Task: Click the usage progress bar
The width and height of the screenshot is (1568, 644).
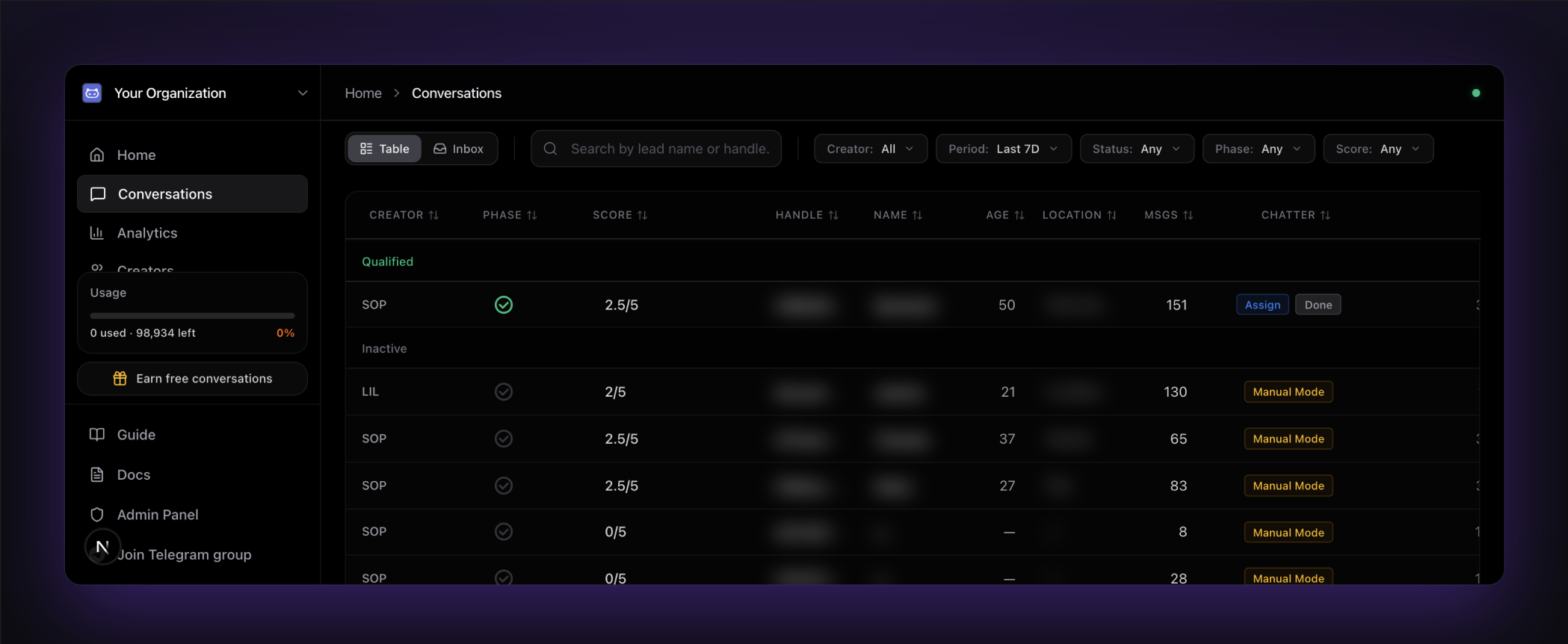Action: pos(192,316)
